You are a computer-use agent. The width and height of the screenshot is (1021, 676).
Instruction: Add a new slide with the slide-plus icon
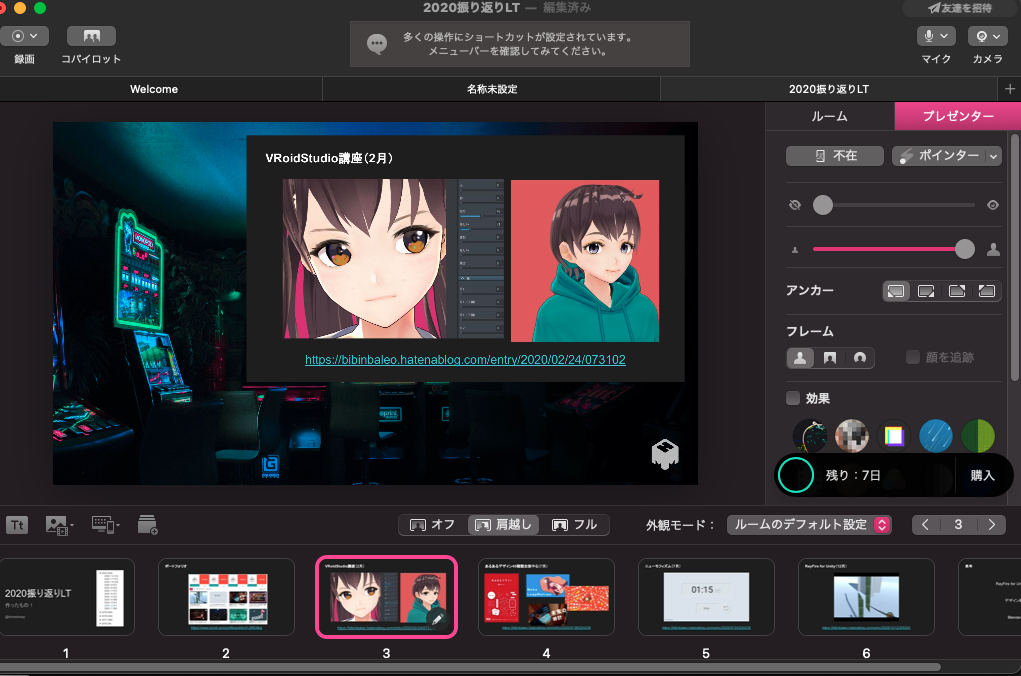(x=148, y=525)
